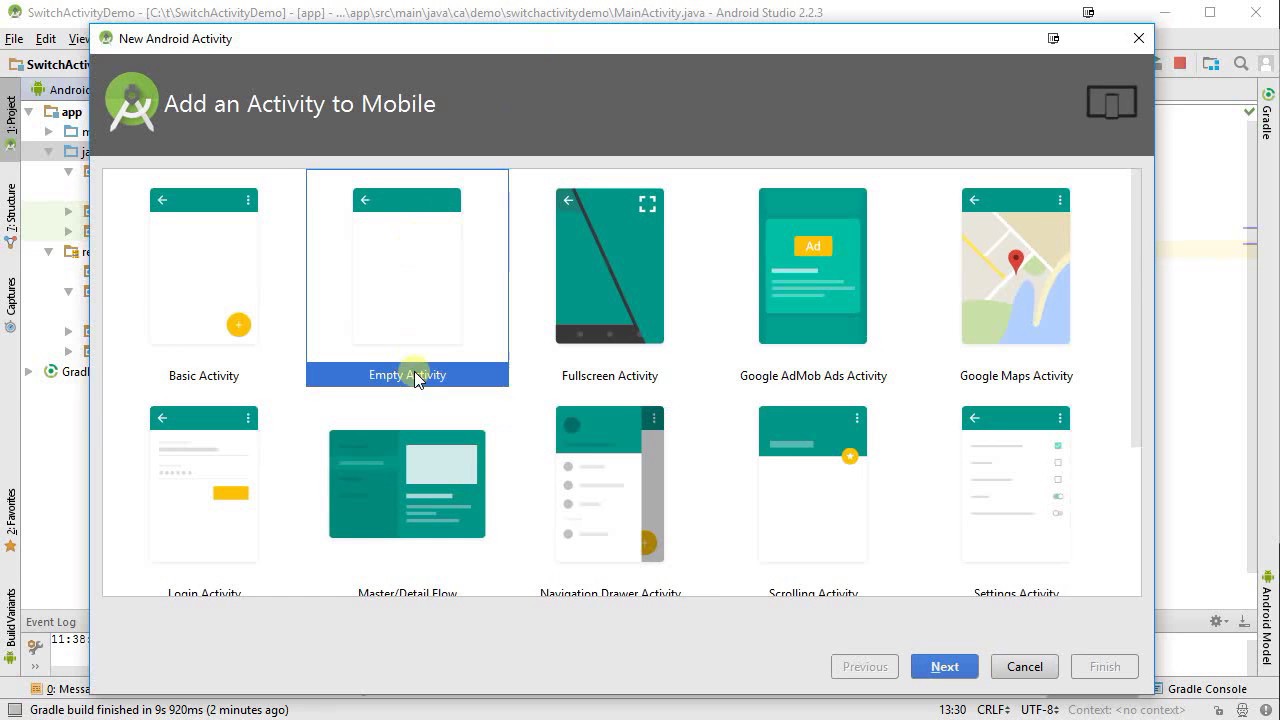Click the side-by-side window icon in Android Studio title bar
1280x720 pixels.
1088,12
